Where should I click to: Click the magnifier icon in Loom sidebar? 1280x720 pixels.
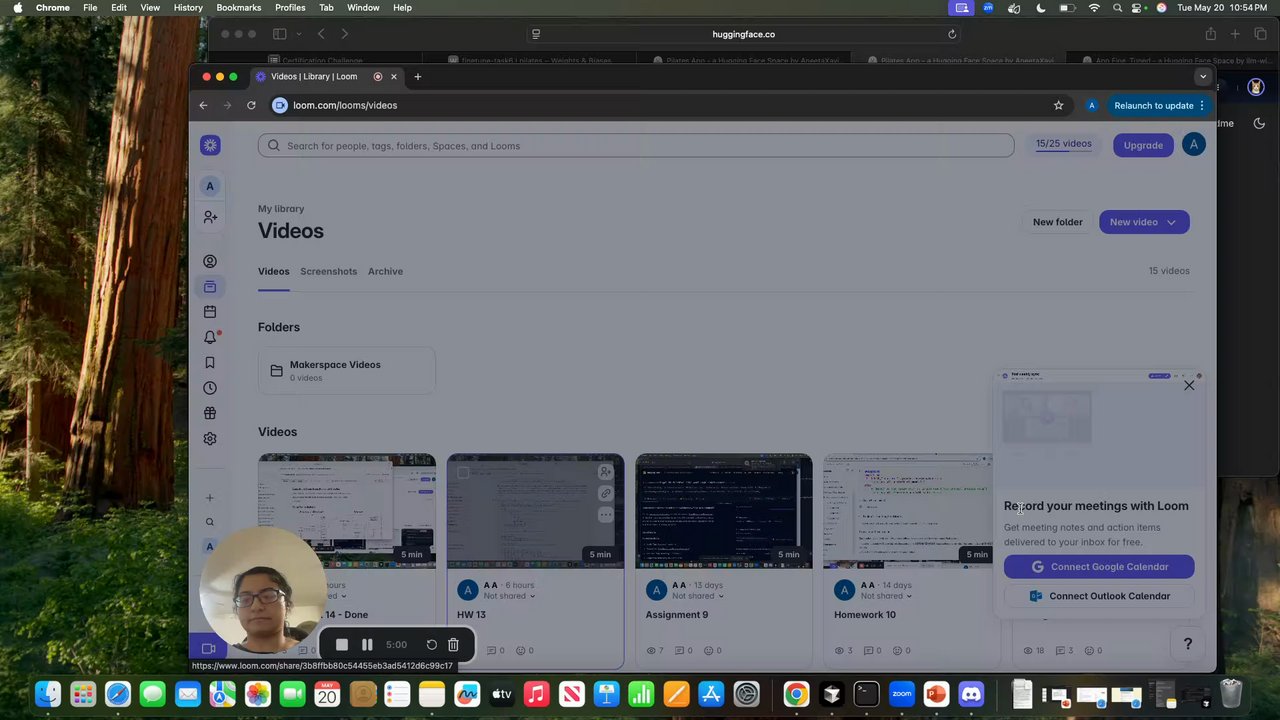(210, 522)
